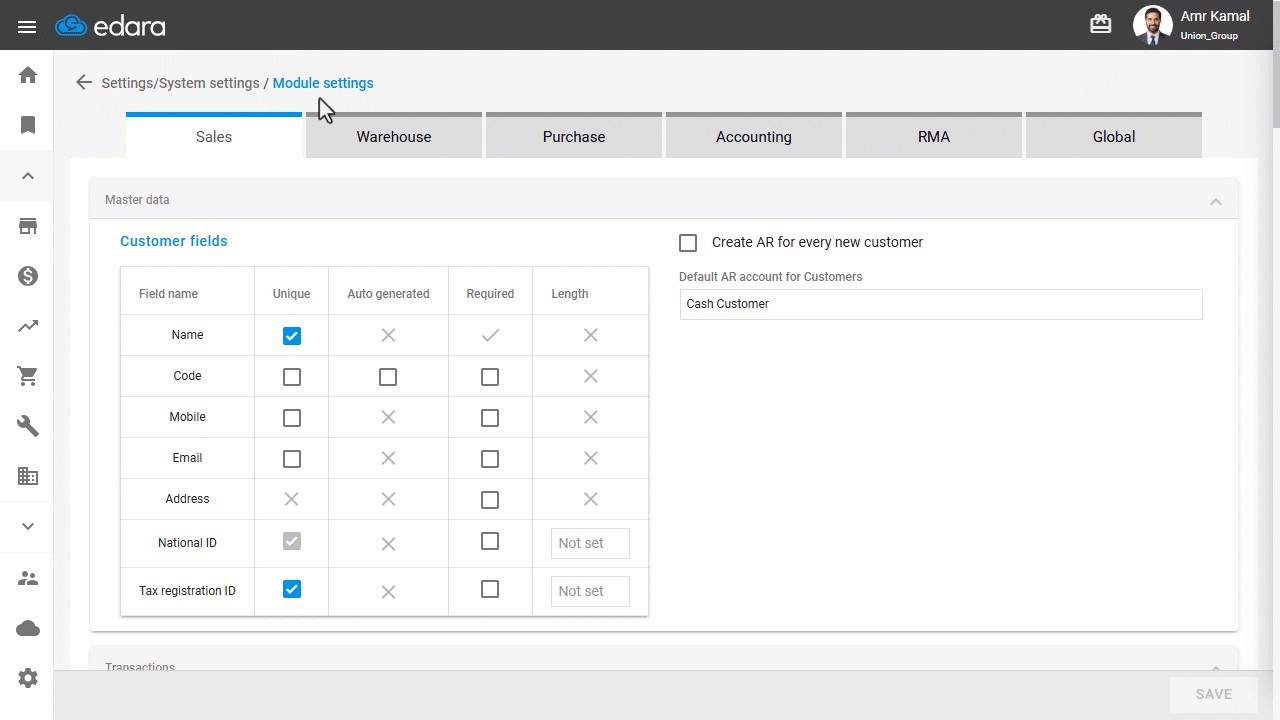Enable Create AR for every new customer

click(x=688, y=243)
